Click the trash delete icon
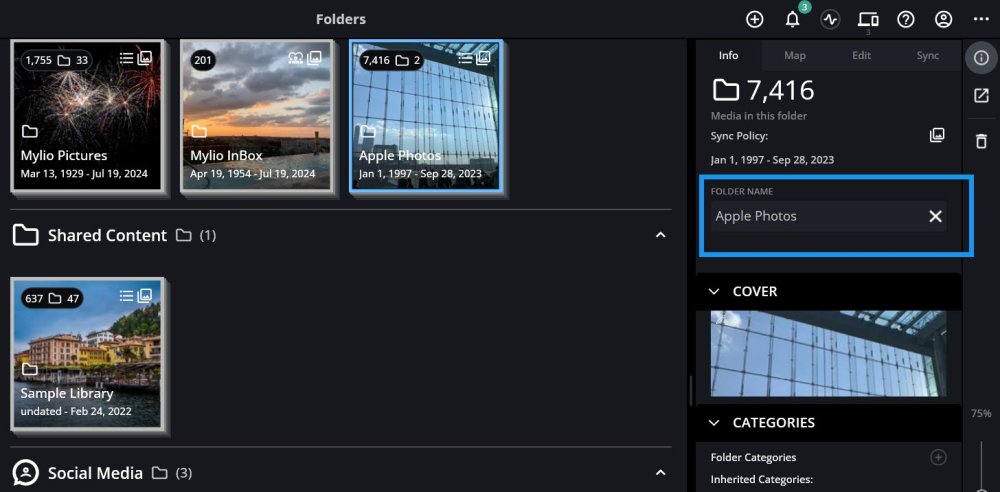Screen dimensions: 1000x492 click(981, 141)
